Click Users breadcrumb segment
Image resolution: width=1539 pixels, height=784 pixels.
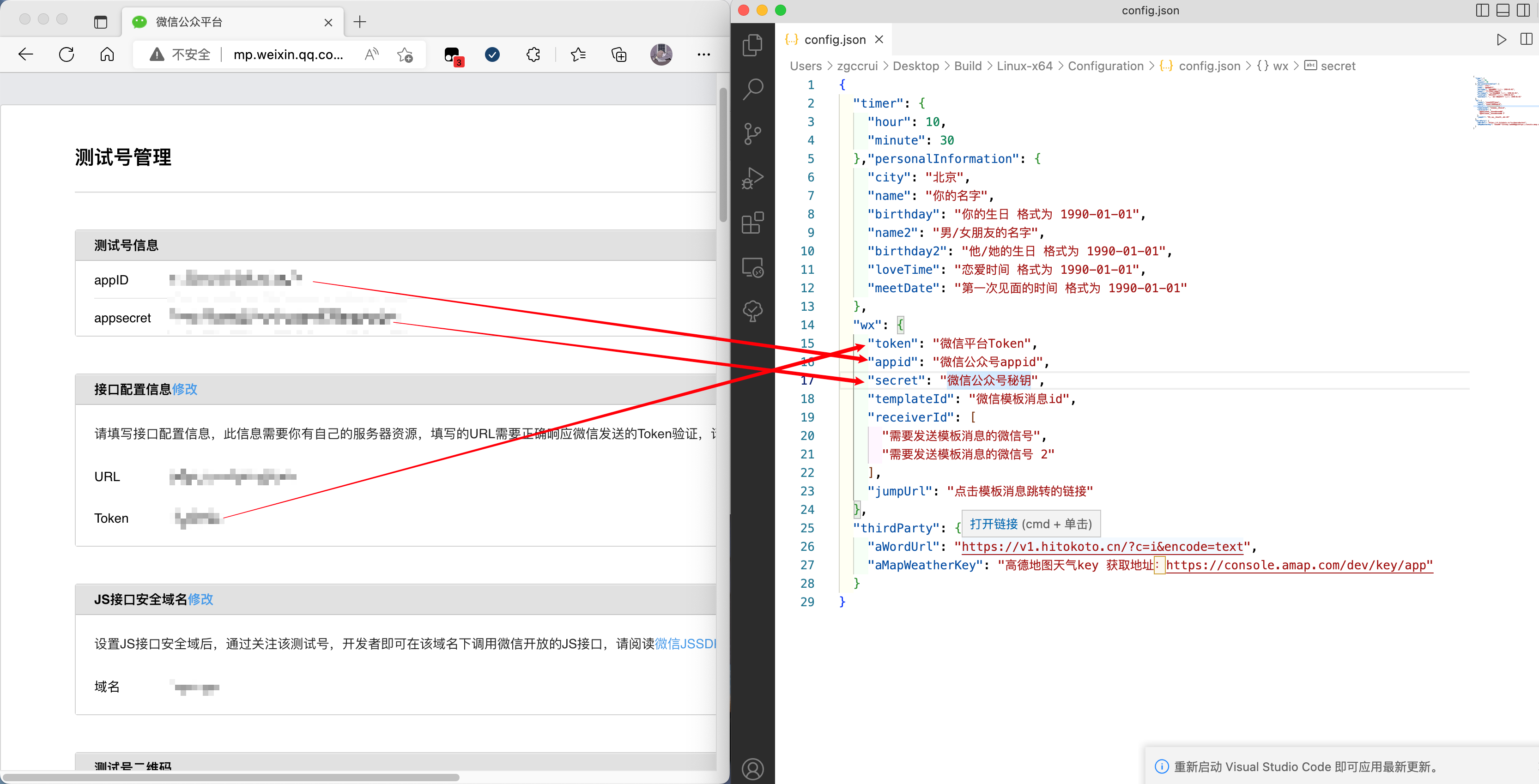(x=806, y=66)
